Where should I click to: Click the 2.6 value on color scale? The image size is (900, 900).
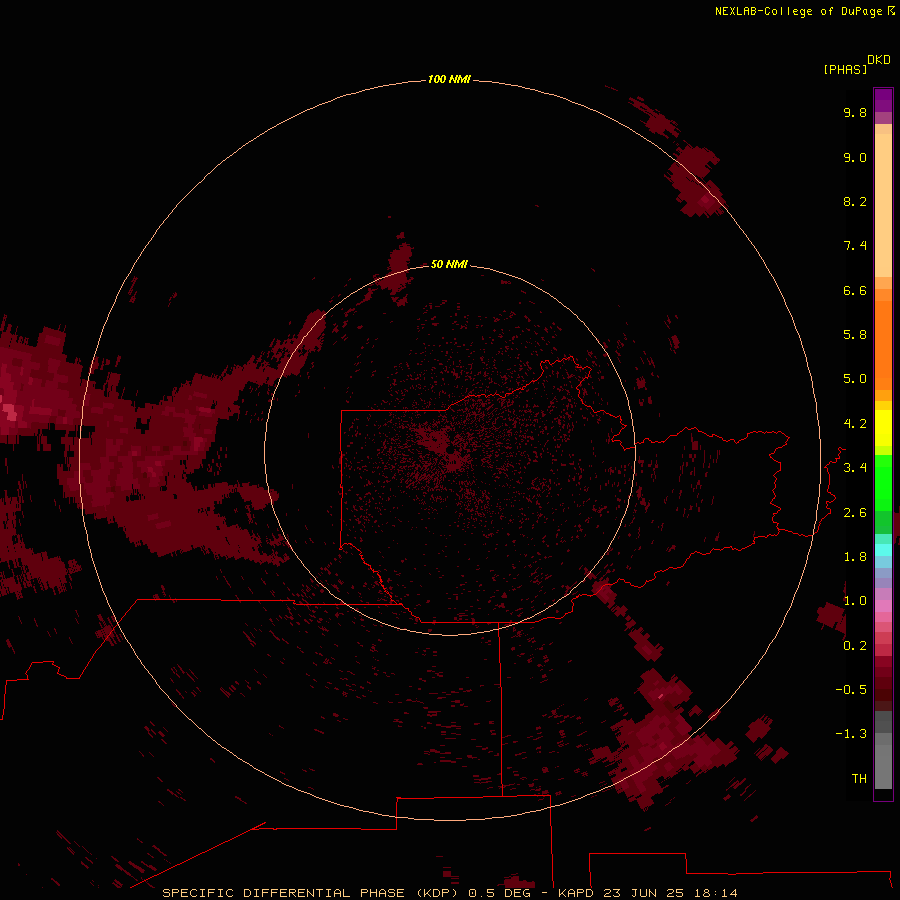coord(855,513)
